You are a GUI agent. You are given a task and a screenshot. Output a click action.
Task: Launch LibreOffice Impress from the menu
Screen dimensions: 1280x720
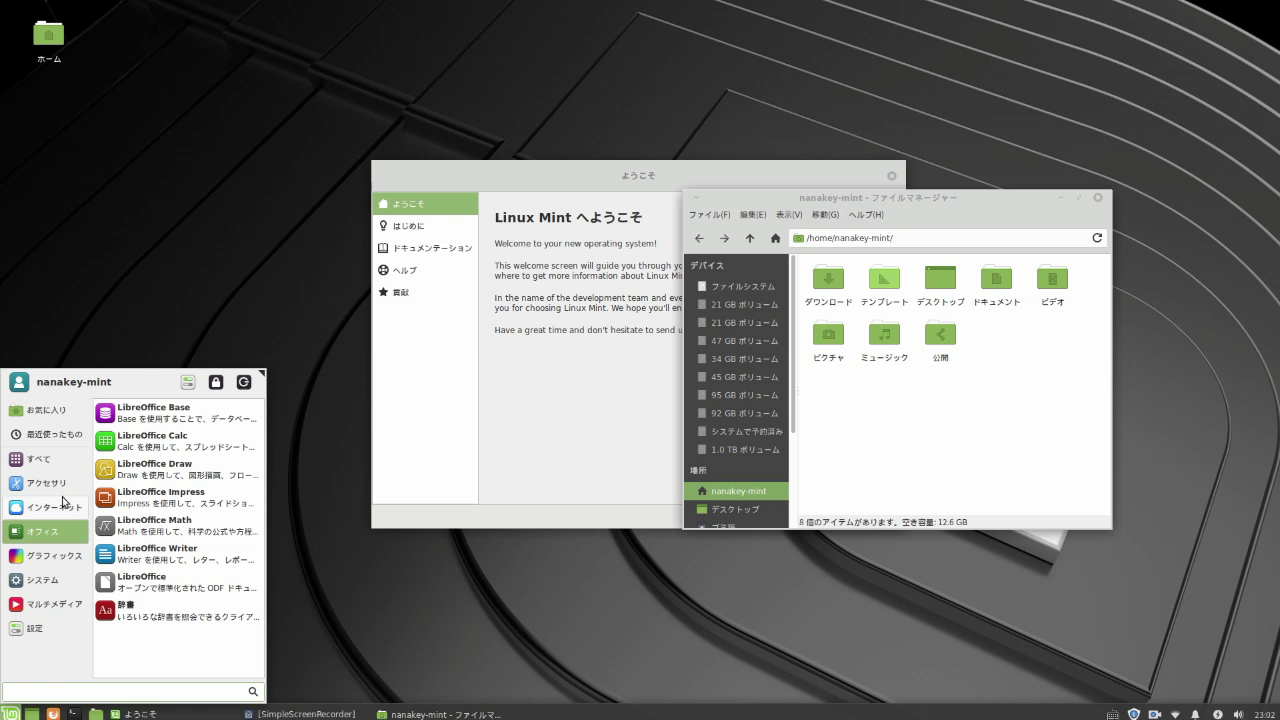click(x=178, y=497)
